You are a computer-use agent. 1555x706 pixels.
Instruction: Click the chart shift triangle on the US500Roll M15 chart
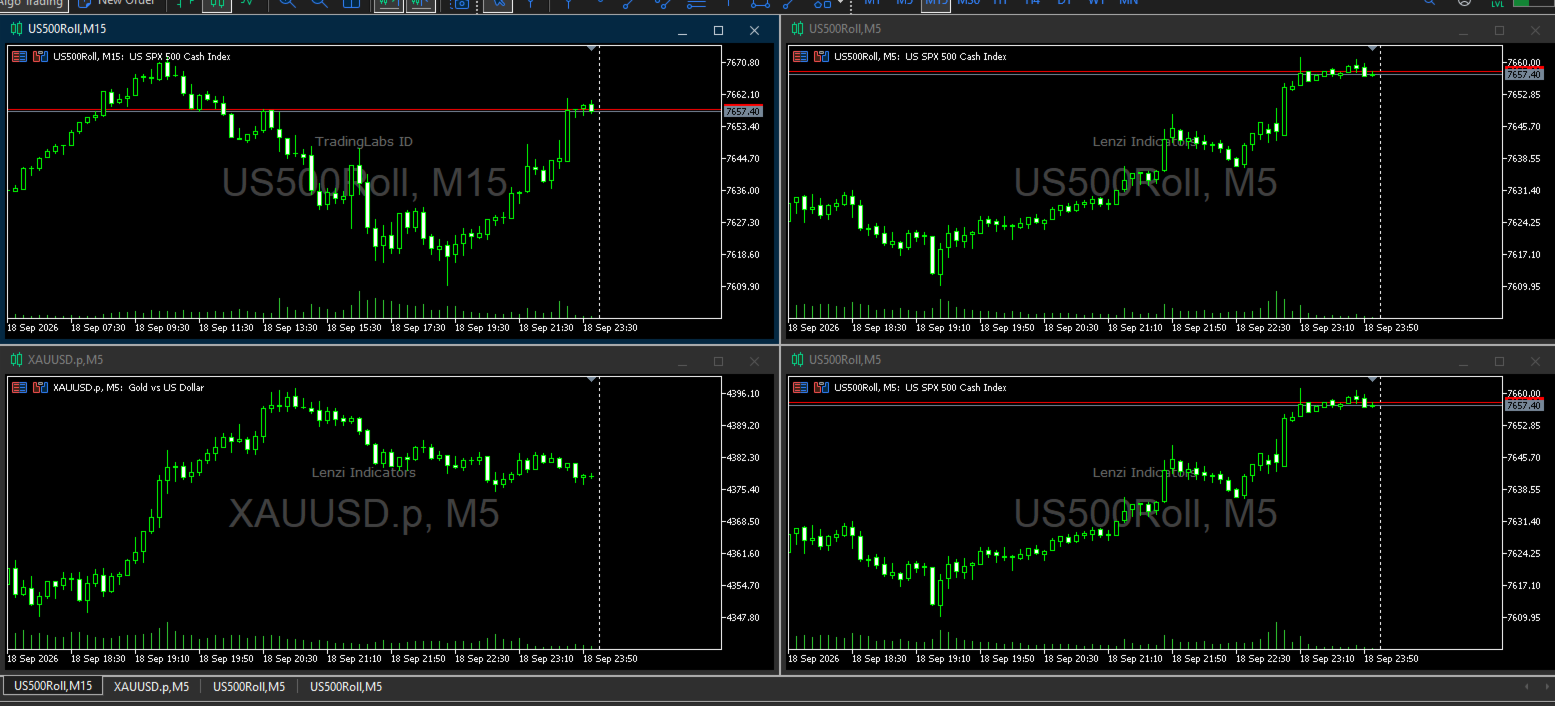(x=592, y=48)
